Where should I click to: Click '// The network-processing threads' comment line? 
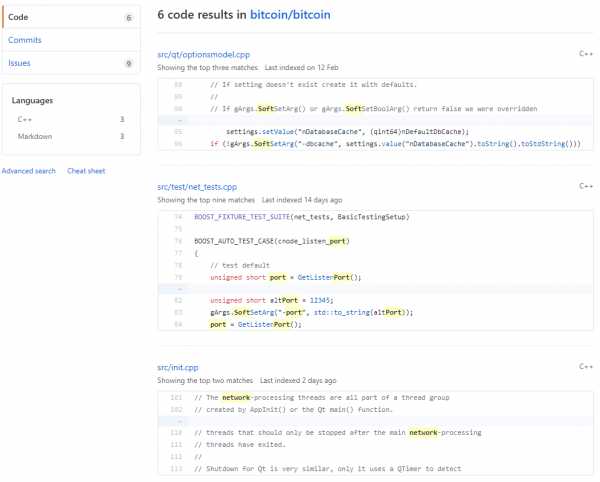[x=322, y=397]
